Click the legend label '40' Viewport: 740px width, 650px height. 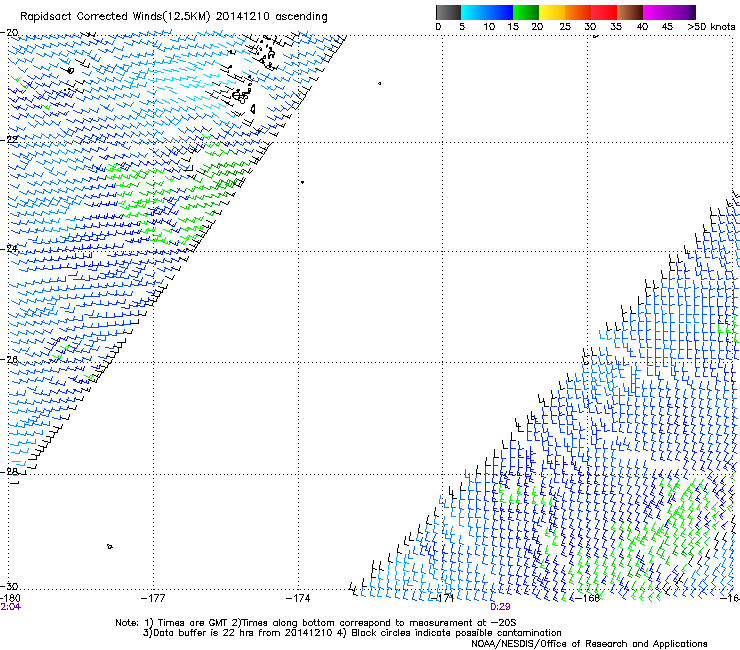pyautogui.click(x=642, y=27)
